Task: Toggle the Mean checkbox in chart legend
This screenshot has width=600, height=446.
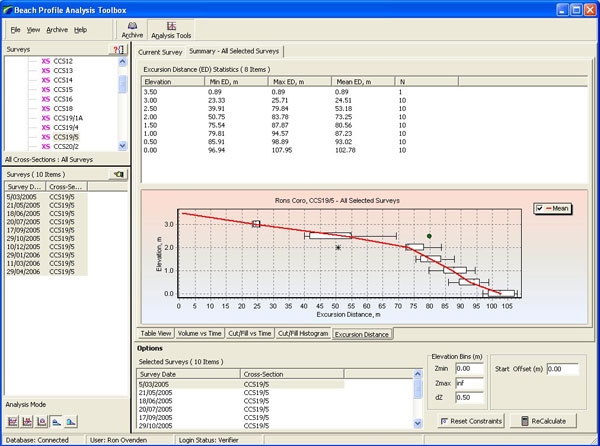Action: 542,208
